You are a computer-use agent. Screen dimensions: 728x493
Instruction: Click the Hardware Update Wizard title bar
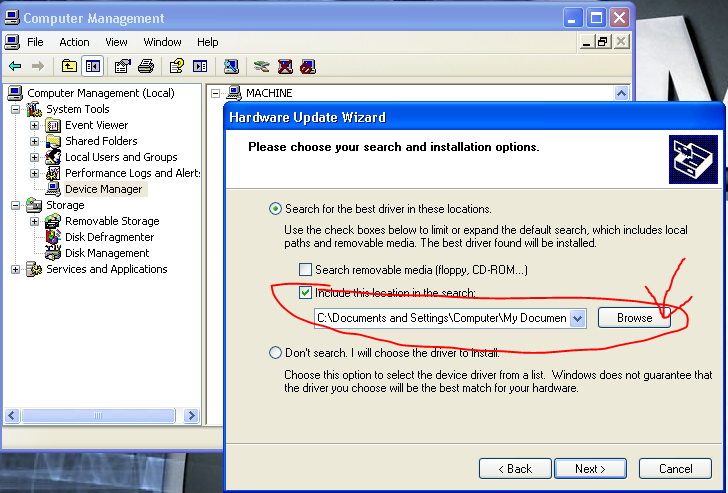[474, 117]
